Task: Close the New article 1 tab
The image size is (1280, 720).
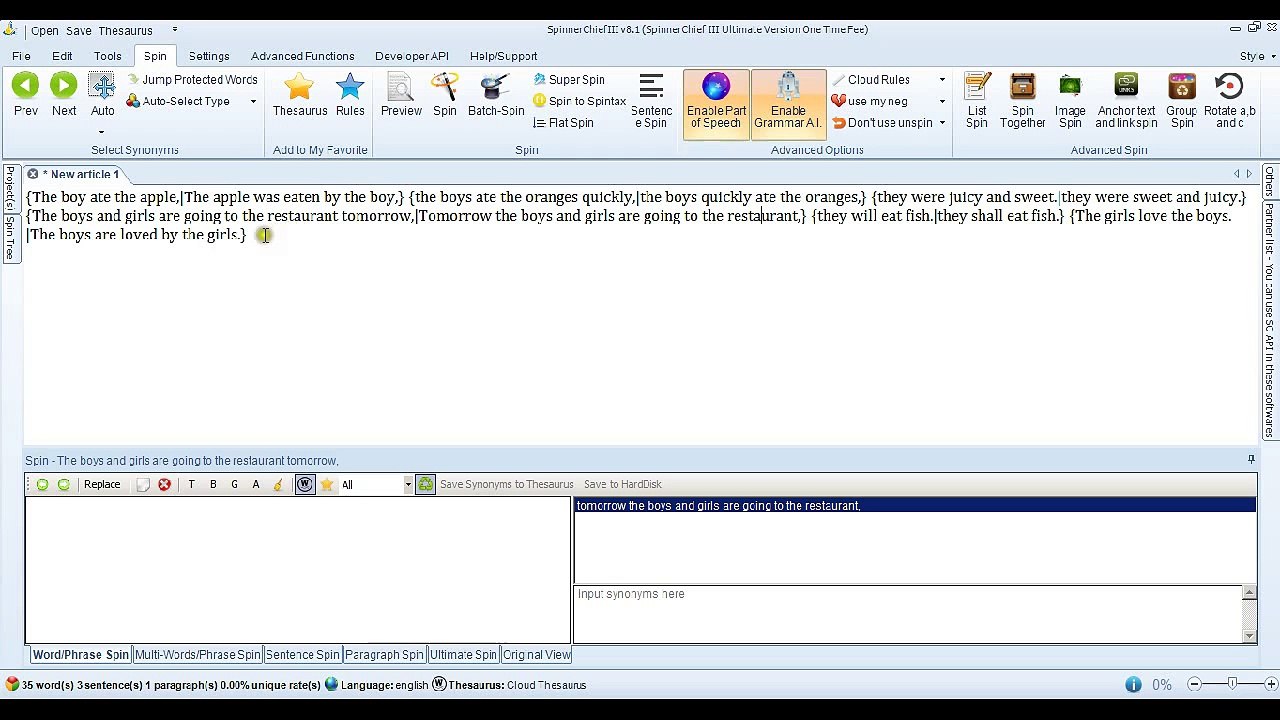Action: coord(33,174)
